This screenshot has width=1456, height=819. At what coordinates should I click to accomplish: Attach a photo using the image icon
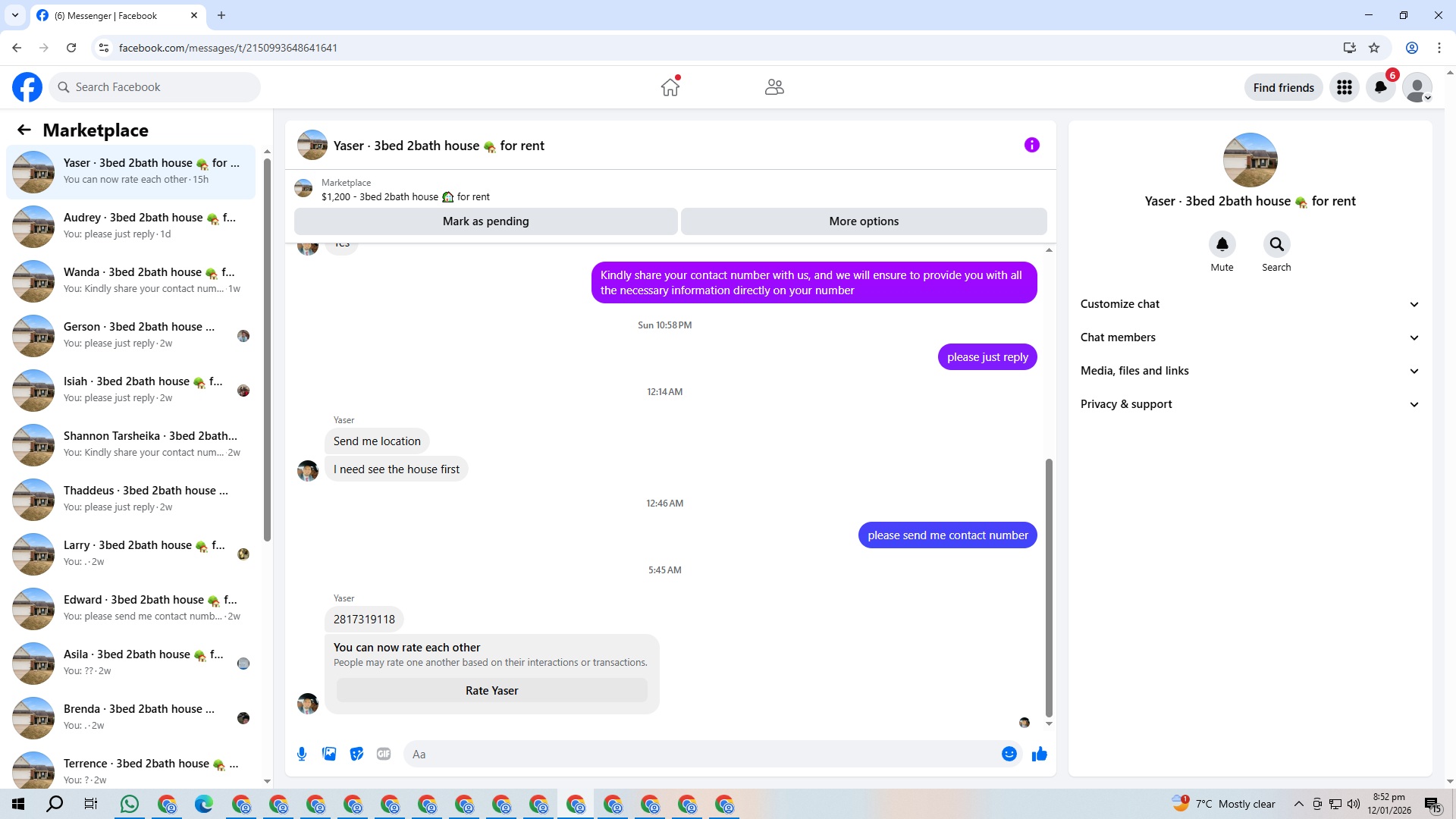329,754
